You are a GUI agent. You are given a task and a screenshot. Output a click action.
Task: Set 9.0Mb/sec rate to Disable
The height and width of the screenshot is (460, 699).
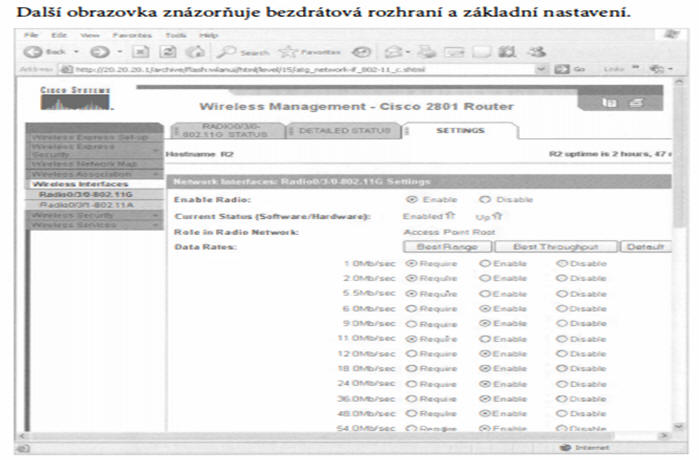tap(562, 324)
